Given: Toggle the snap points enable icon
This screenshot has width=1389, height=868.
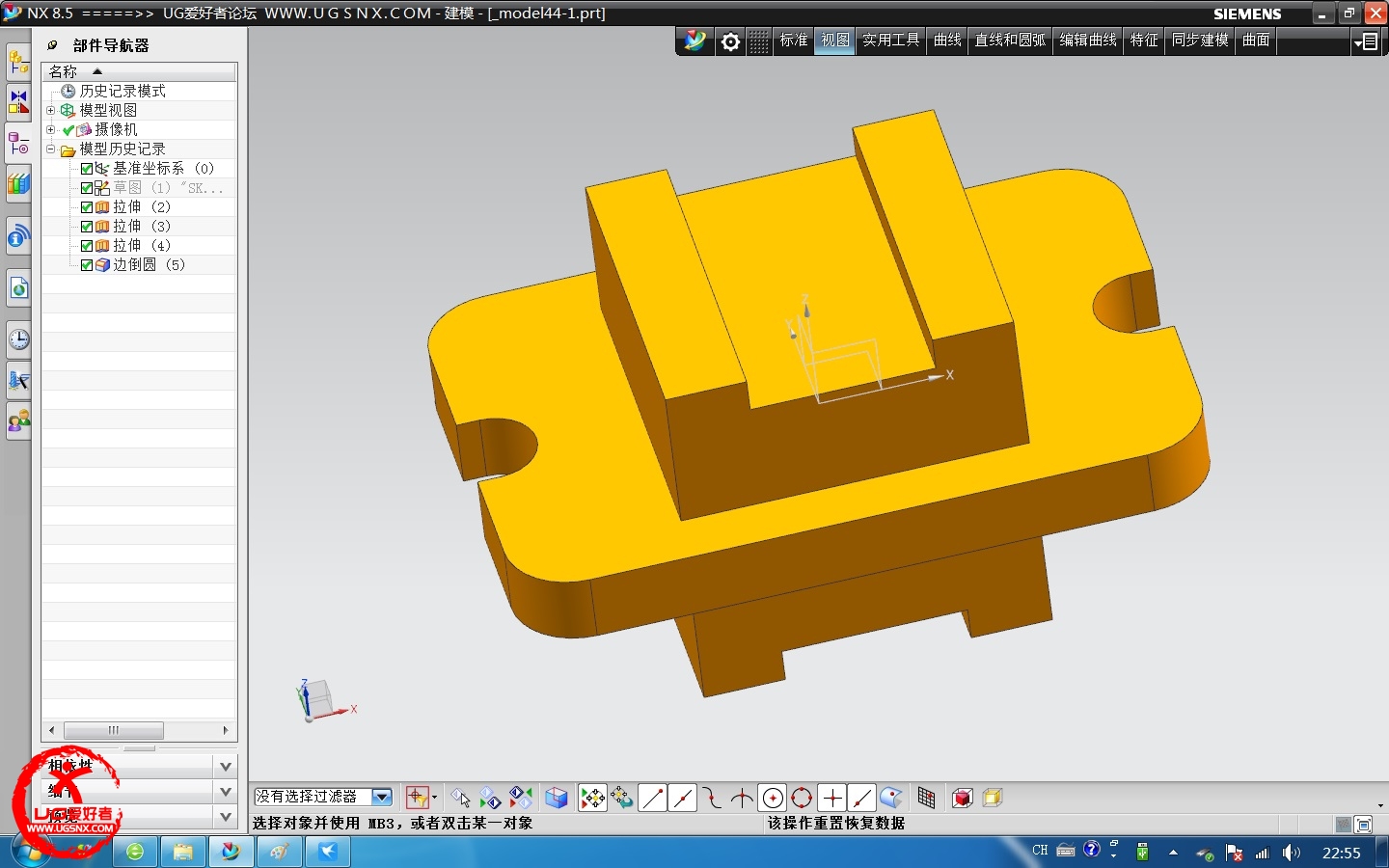Looking at the screenshot, I should [x=592, y=799].
